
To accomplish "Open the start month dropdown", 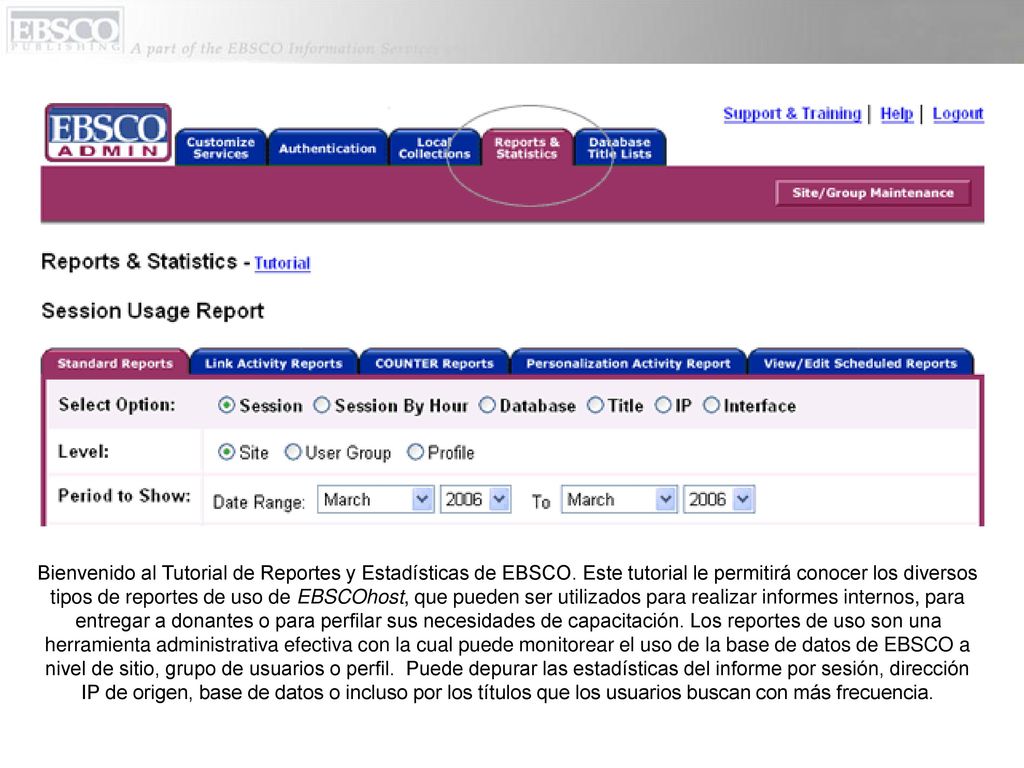I will 376,500.
